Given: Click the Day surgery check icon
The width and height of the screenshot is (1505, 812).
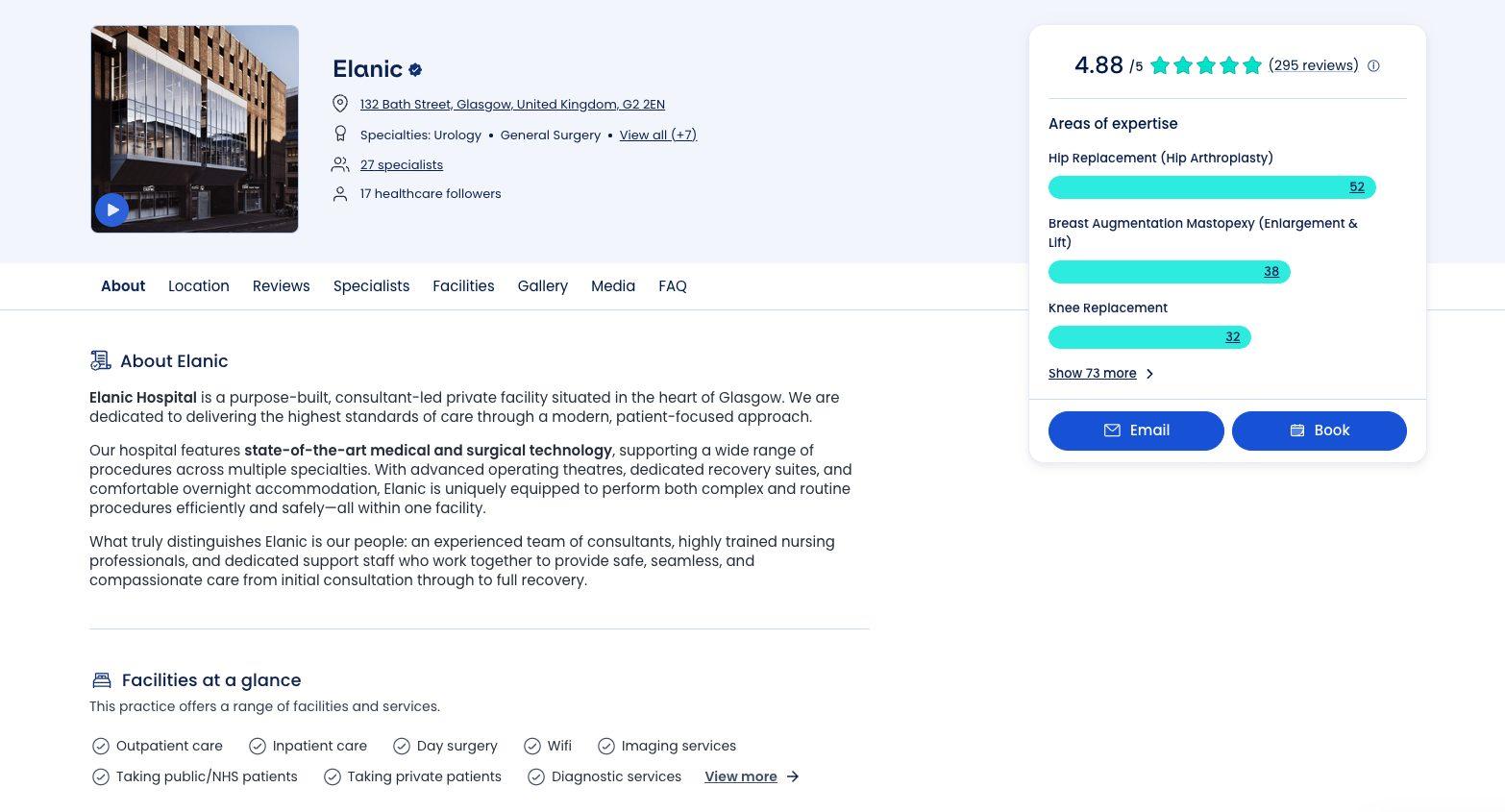Looking at the screenshot, I should pyautogui.click(x=402, y=747).
